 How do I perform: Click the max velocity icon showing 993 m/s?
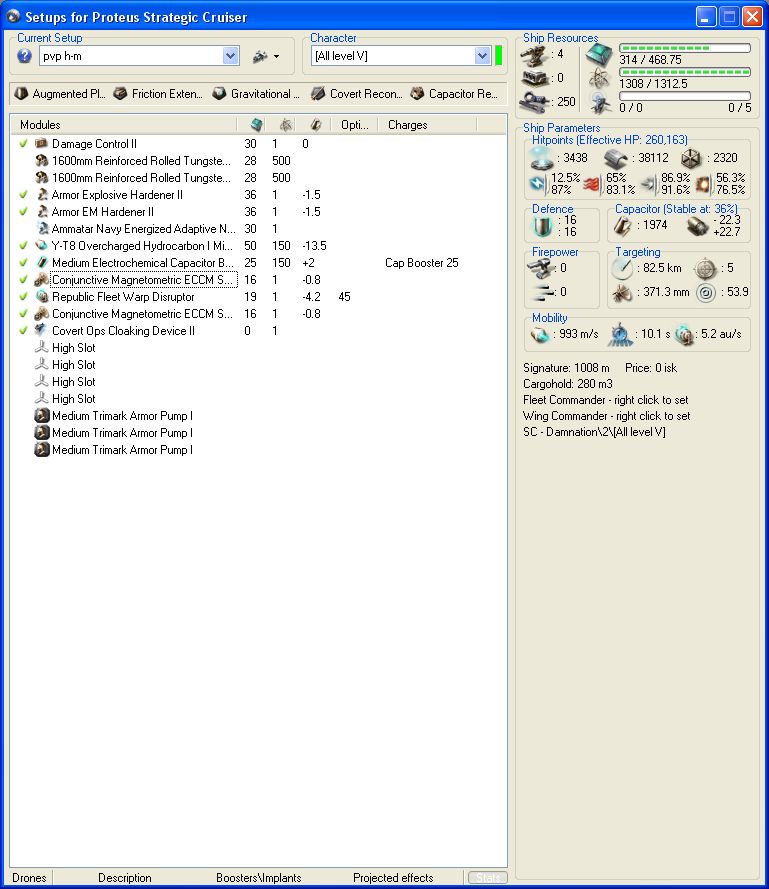[x=540, y=335]
